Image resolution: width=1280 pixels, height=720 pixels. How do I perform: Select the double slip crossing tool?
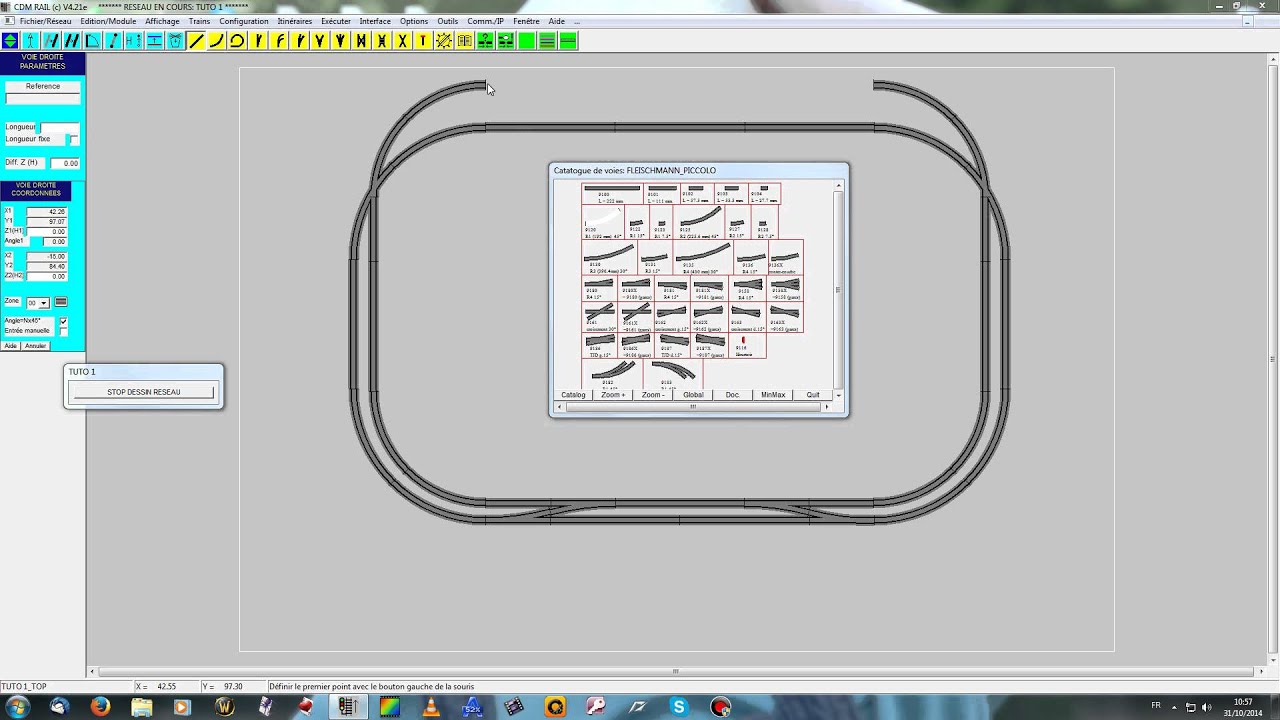(x=382, y=41)
